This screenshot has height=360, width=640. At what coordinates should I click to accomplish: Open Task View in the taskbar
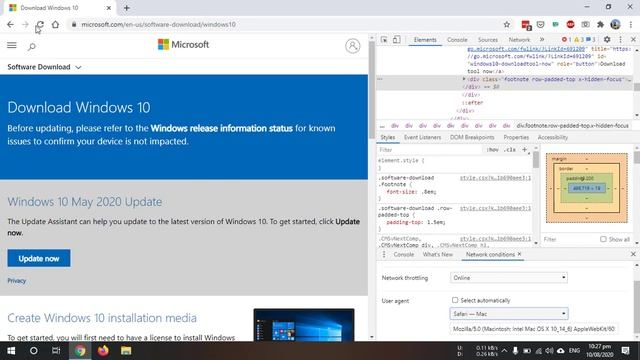tap(56, 351)
